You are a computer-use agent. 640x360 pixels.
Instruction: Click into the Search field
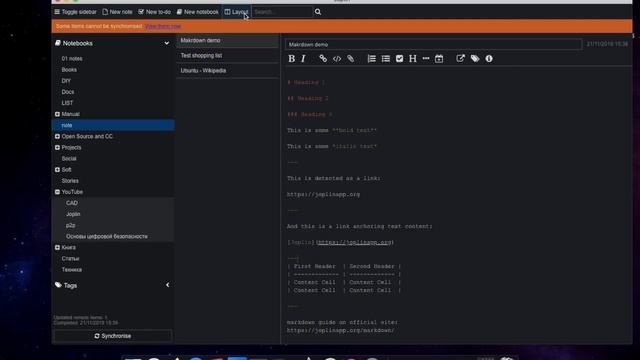click(x=282, y=12)
